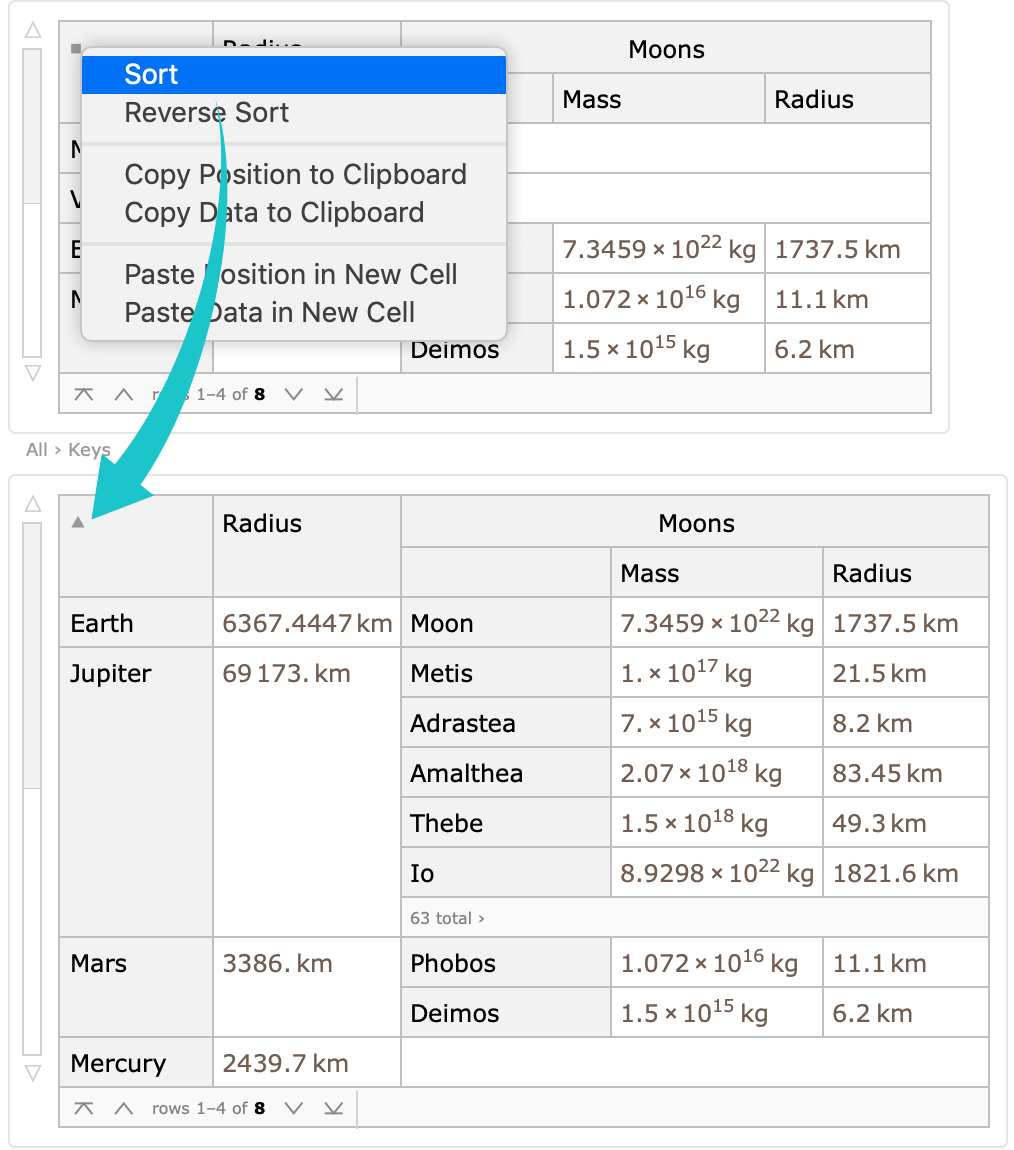
Task: Go to next rows in upper table pager
Action: coord(294,394)
